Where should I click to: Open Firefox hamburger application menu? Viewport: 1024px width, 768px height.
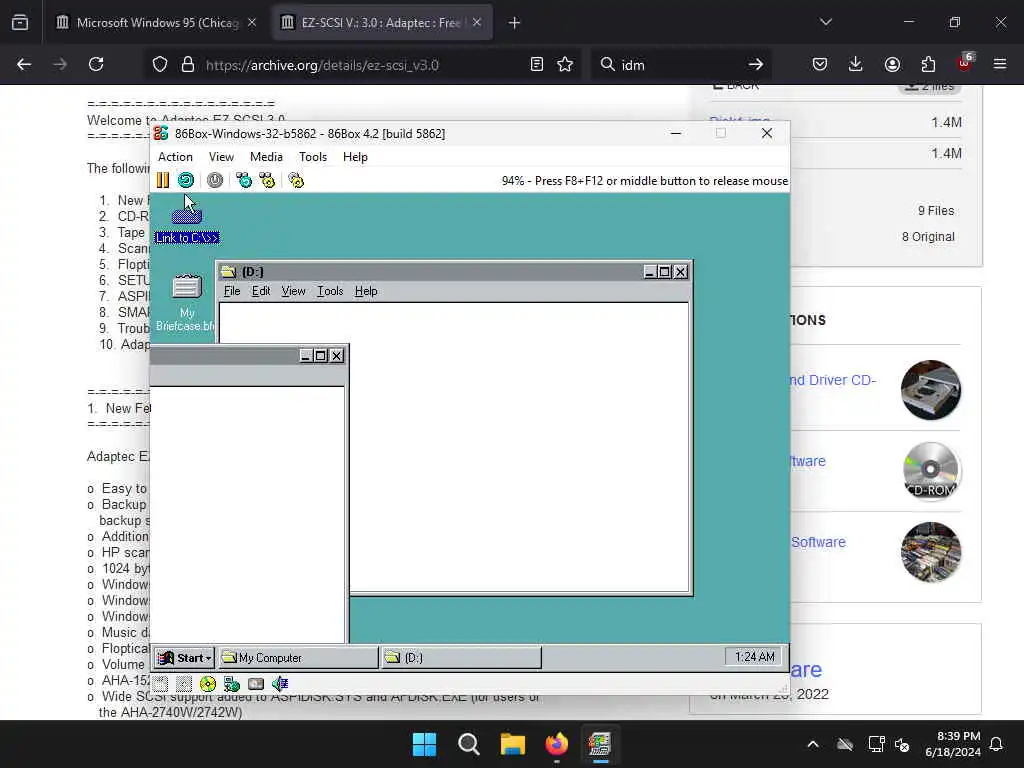tap(1000, 65)
